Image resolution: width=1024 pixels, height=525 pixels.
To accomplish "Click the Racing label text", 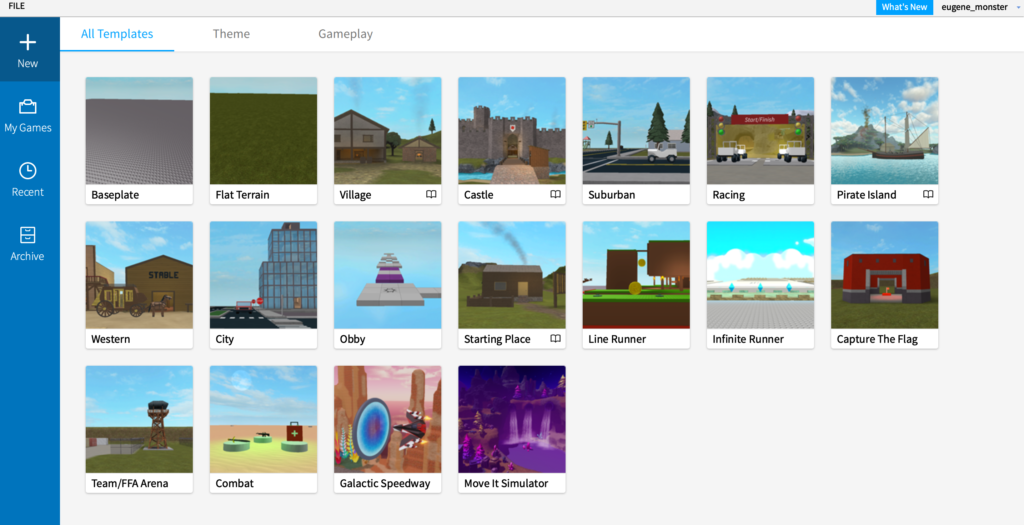I will click(728, 195).
